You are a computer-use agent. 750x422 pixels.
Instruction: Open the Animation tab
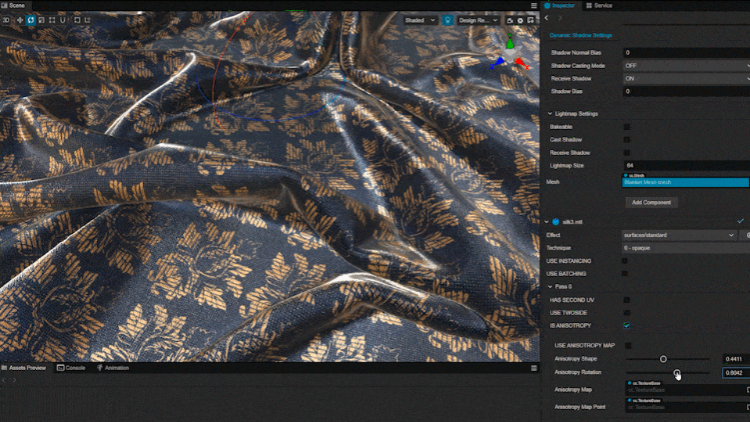click(113, 368)
